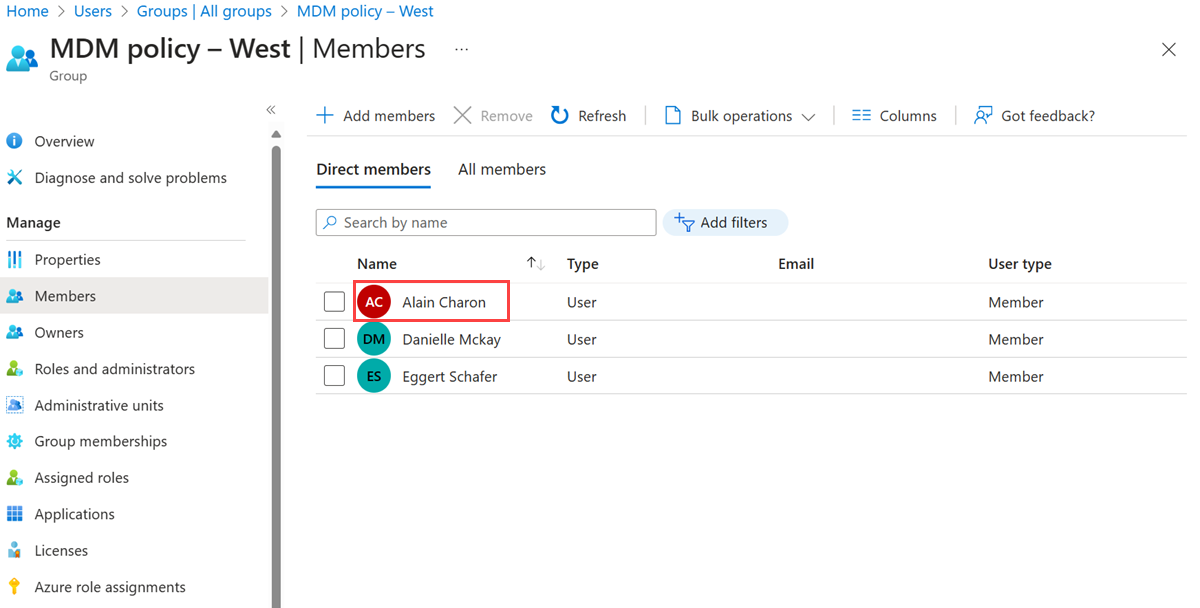The width and height of the screenshot is (1200, 608).
Task: Collapse the left navigation menu
Action: coord(271,110)
